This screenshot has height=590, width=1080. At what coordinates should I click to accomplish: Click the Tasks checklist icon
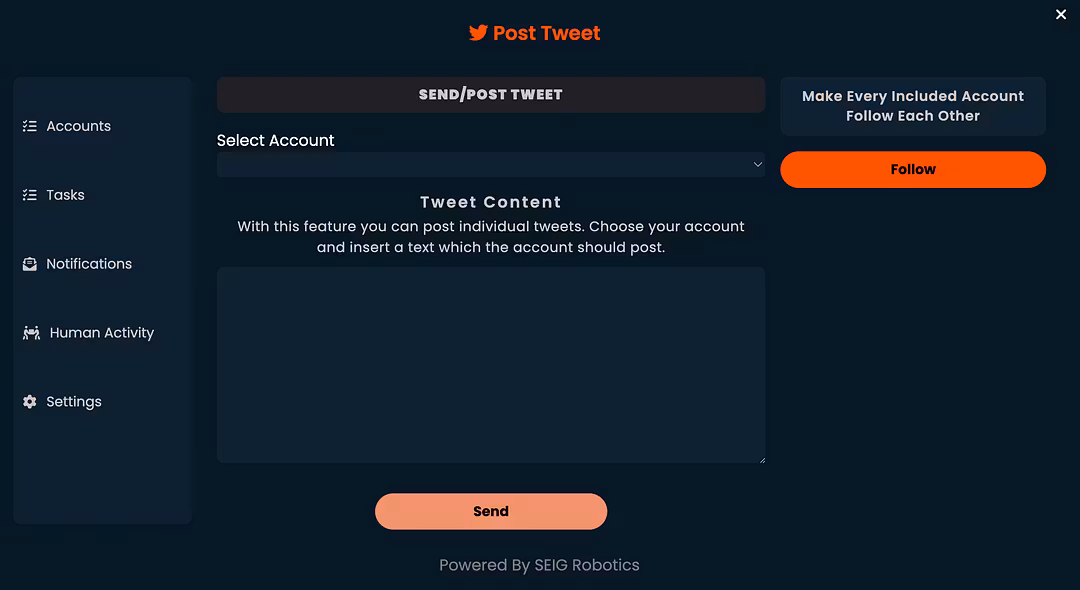30,195
